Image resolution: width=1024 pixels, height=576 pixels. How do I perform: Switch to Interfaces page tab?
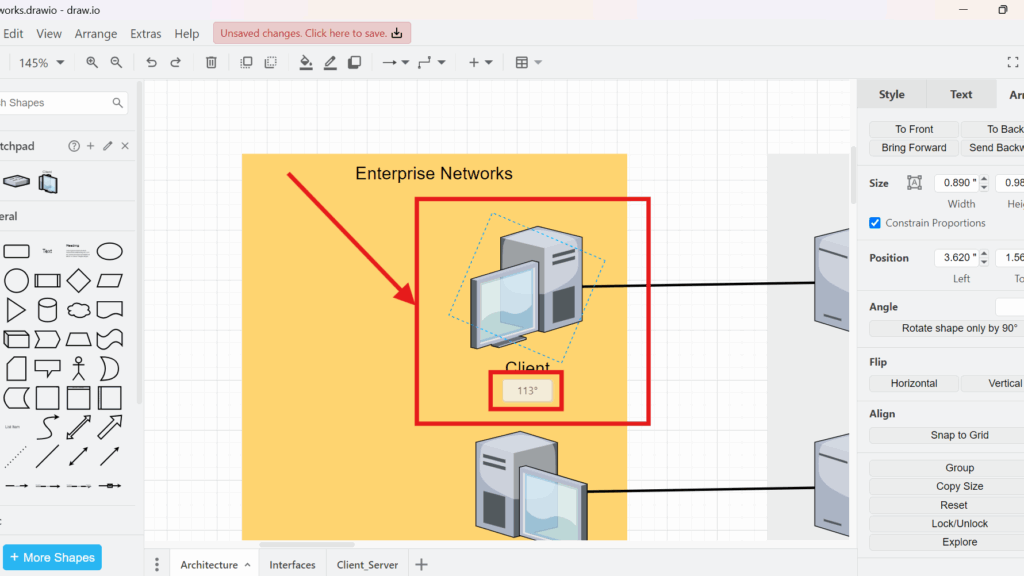[292, 565]
